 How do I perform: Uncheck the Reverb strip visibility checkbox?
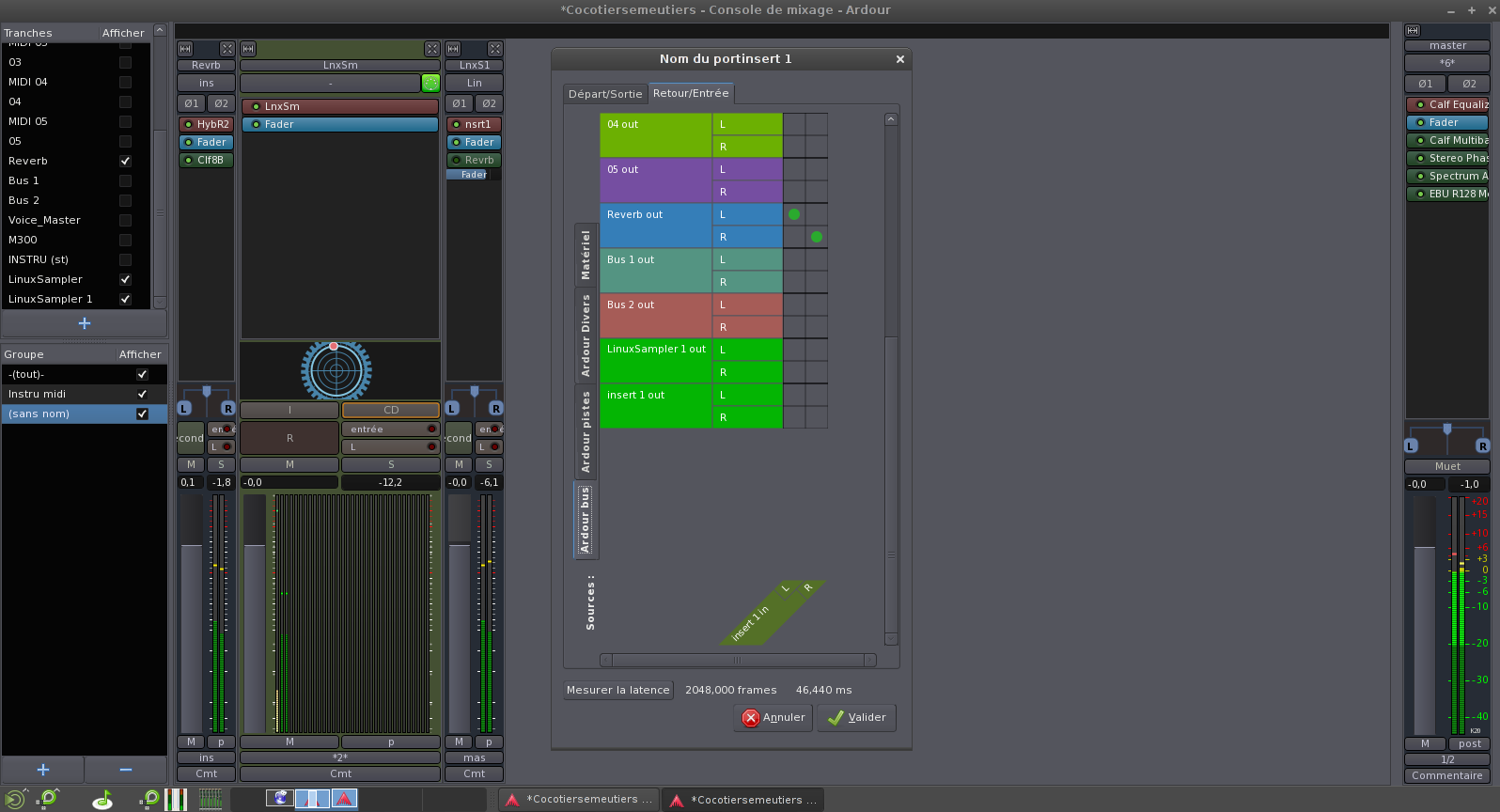click(x=125, y=161)
